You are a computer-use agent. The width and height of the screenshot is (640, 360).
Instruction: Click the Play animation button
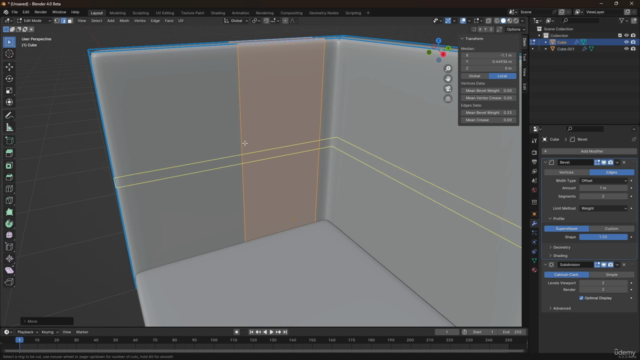[271, 332]
